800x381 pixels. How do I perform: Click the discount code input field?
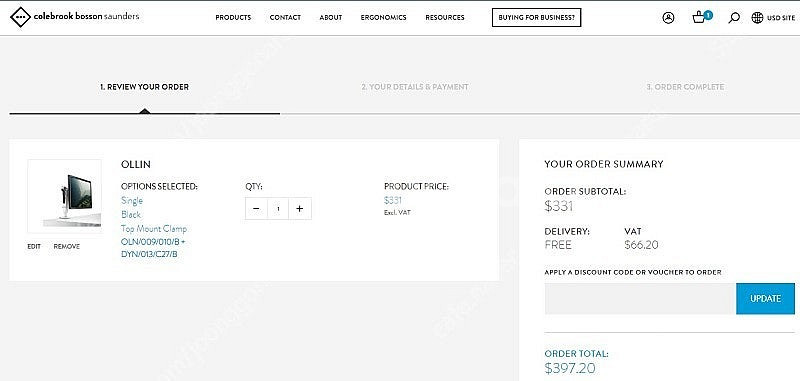coord(640,298)
